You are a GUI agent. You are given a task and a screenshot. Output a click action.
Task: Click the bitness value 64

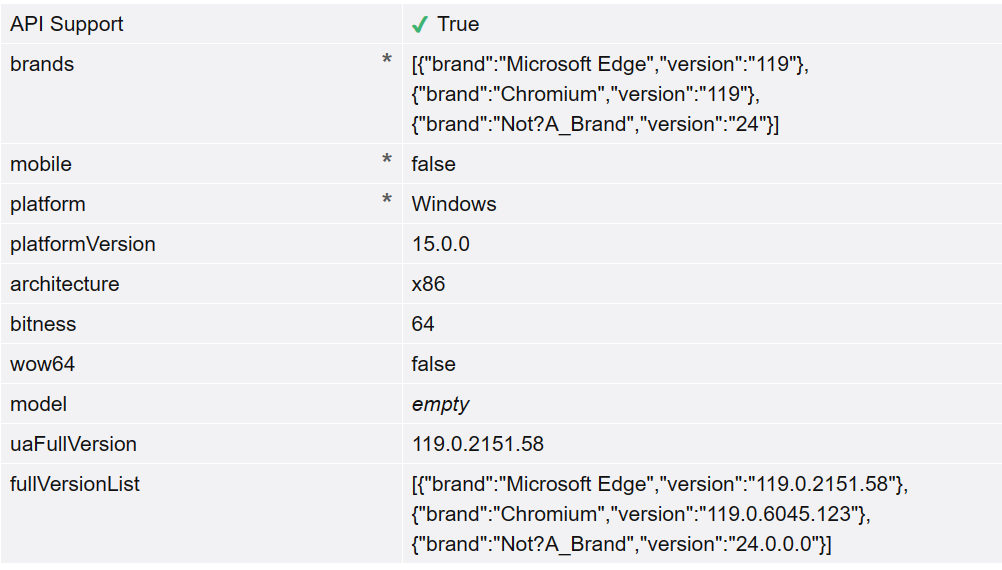click(x=423, y=324)
